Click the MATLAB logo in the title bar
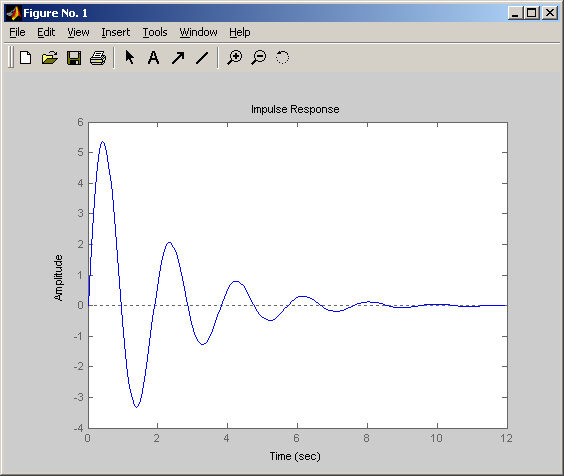Screen dimensions: 564x476 coord(14,13)
